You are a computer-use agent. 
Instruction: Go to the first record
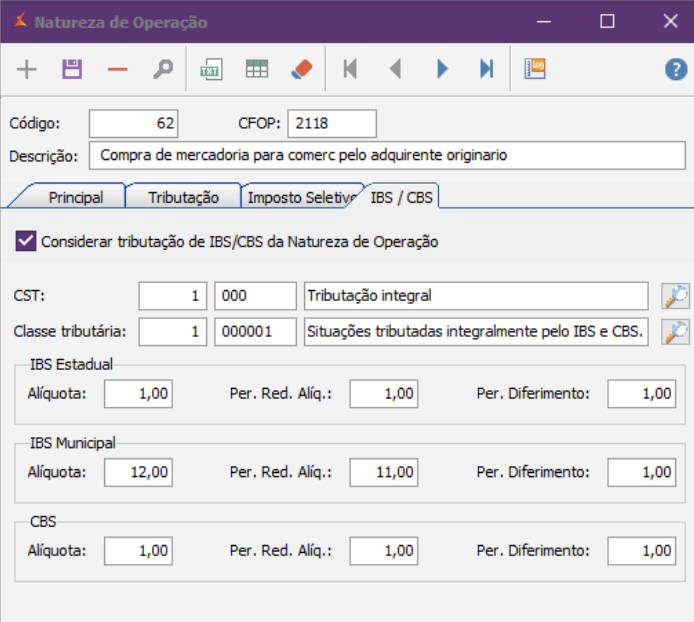click(x=350, y=69)
